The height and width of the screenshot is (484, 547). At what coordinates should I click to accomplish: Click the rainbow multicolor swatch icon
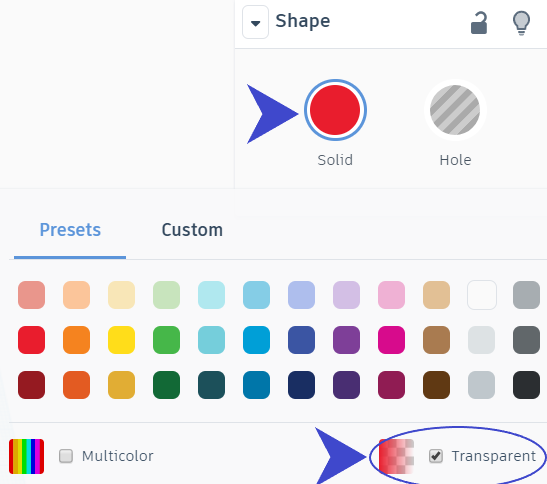point(27,456)
